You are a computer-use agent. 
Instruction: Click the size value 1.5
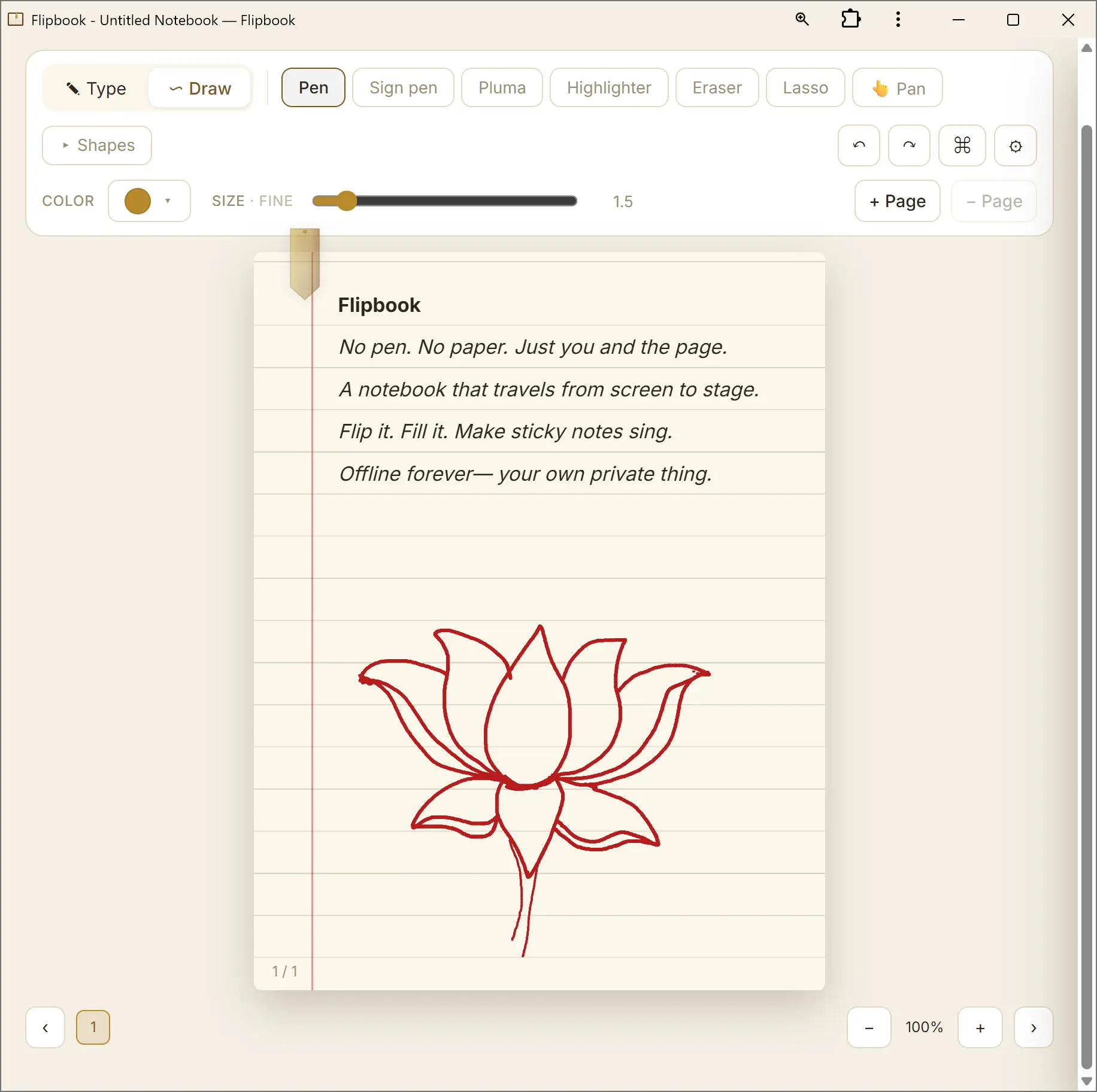coord(623,201)
